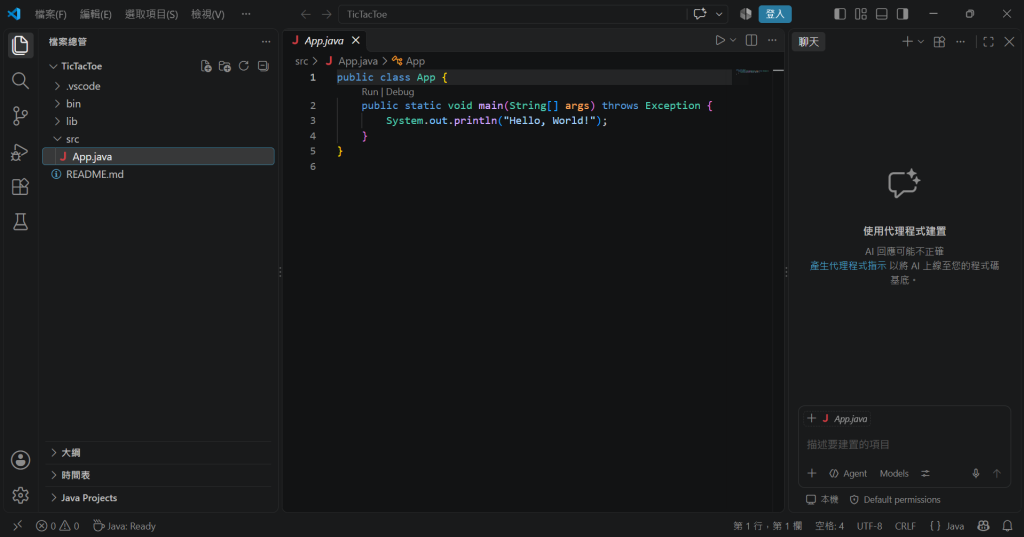Open the Run and Debug view
Viewport: 1024px width, 537px height.
[20, 152]
